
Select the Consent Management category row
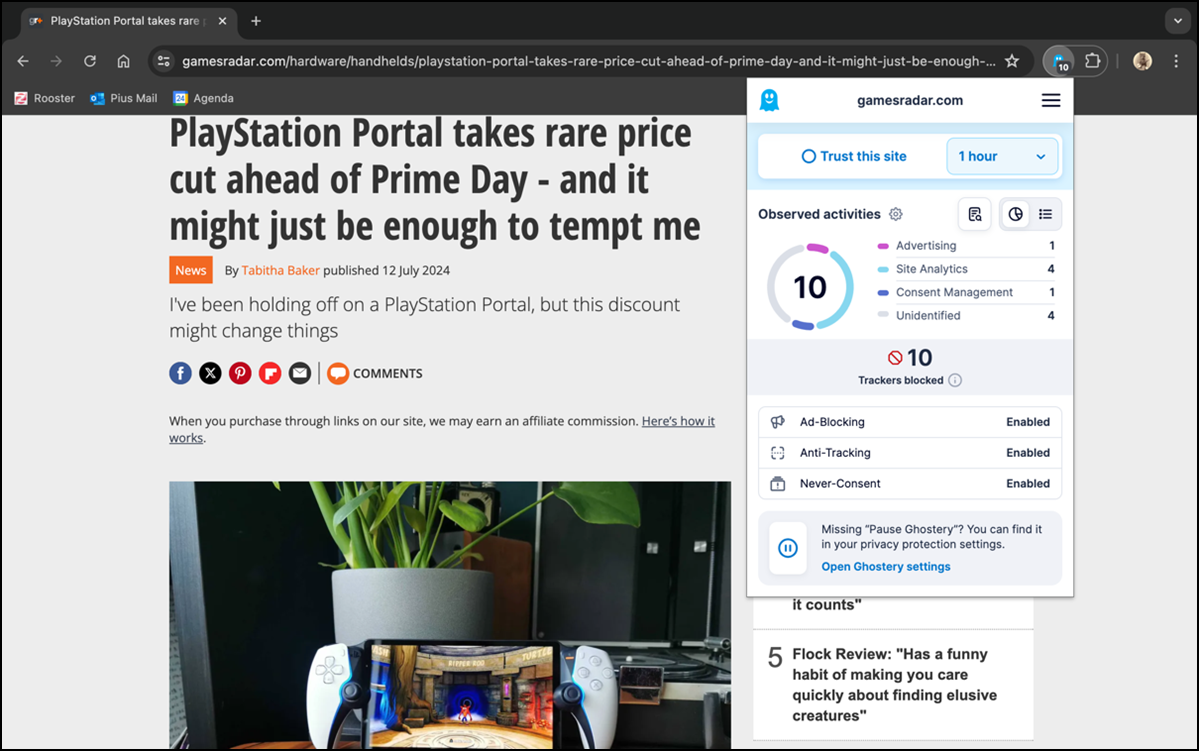tap(967, 292)
